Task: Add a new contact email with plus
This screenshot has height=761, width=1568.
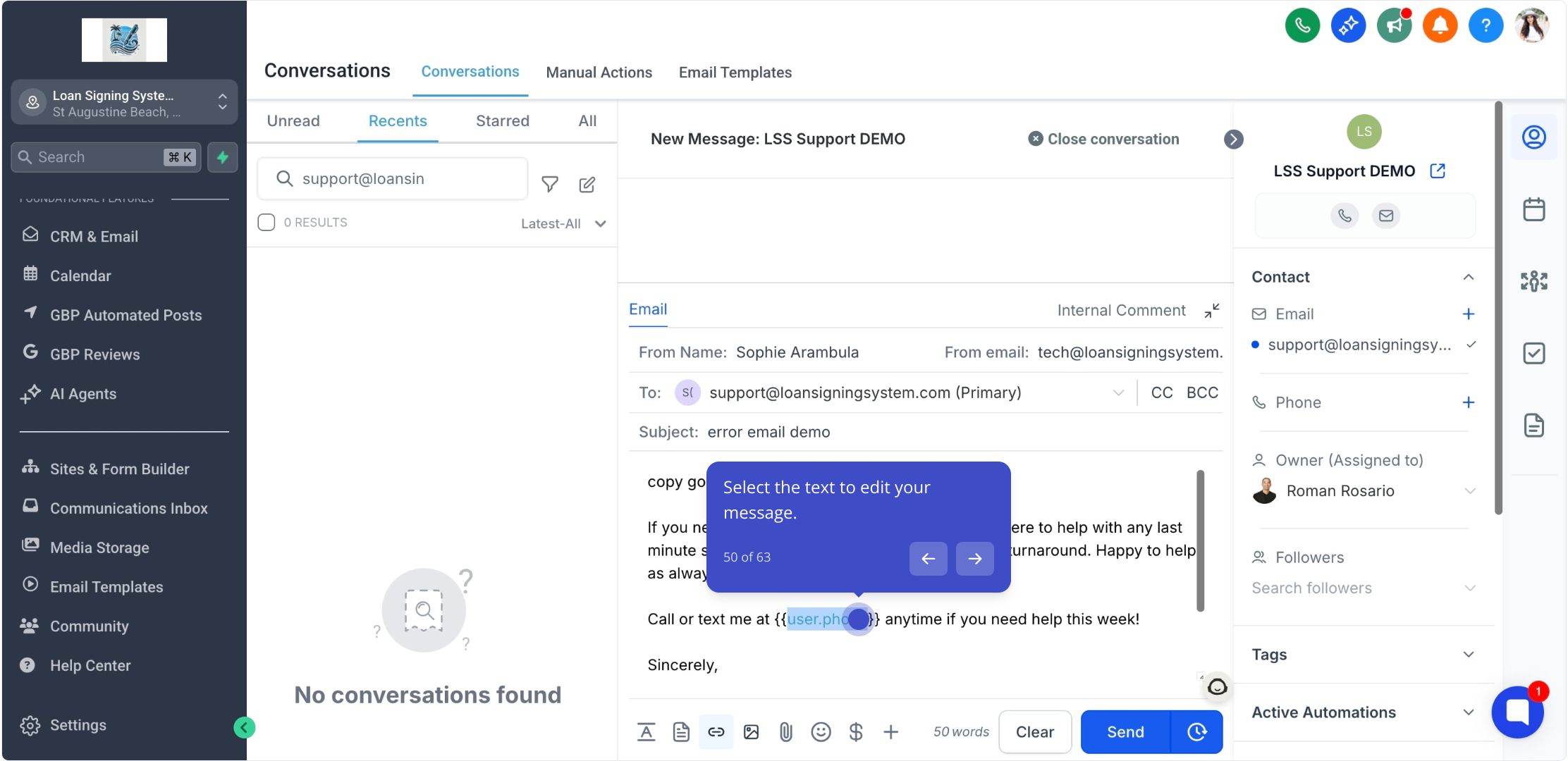Action: tap(1469, 314)
